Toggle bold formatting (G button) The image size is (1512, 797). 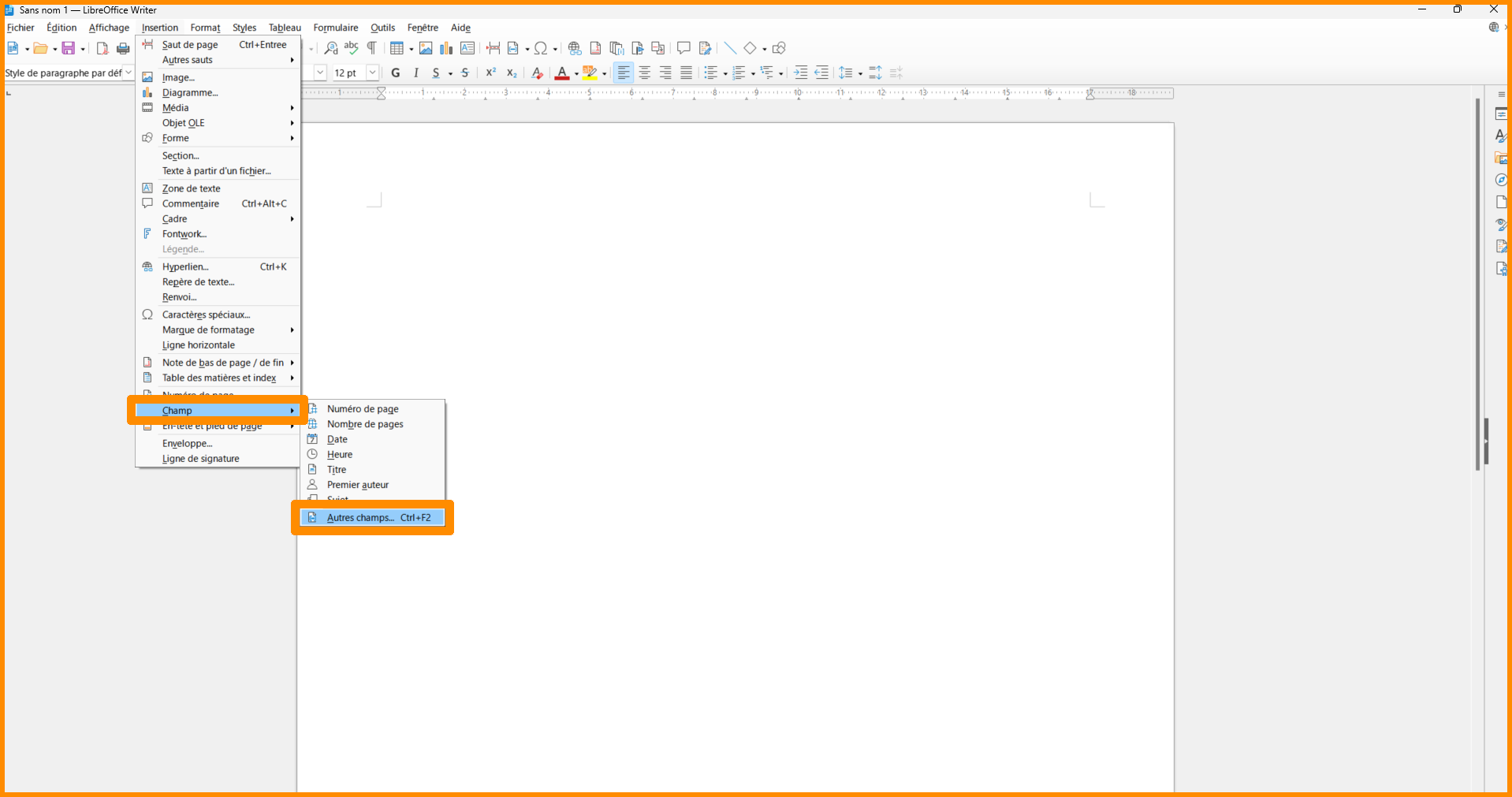point(396,73)
